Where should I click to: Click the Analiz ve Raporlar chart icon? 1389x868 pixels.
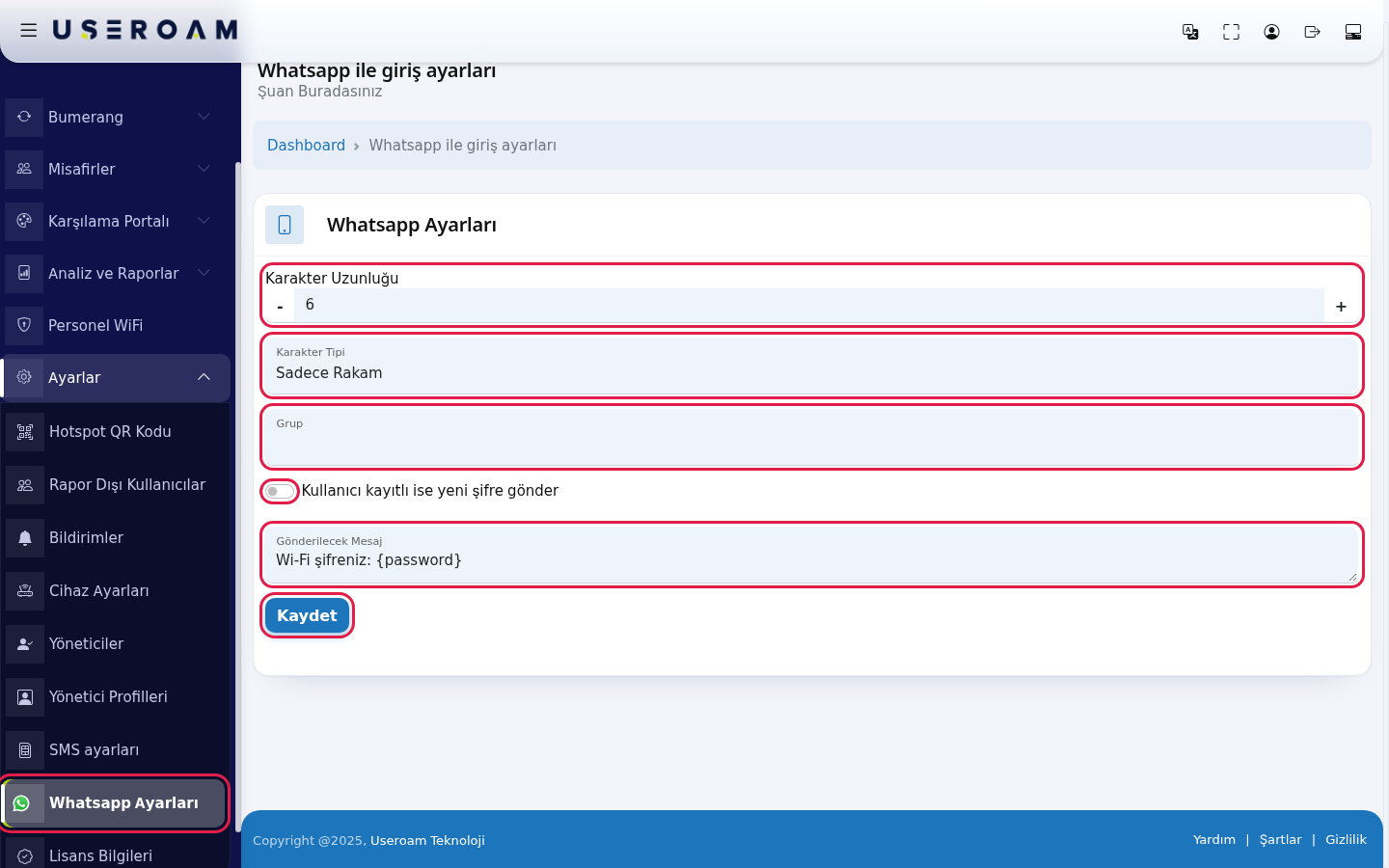(24, 273)
